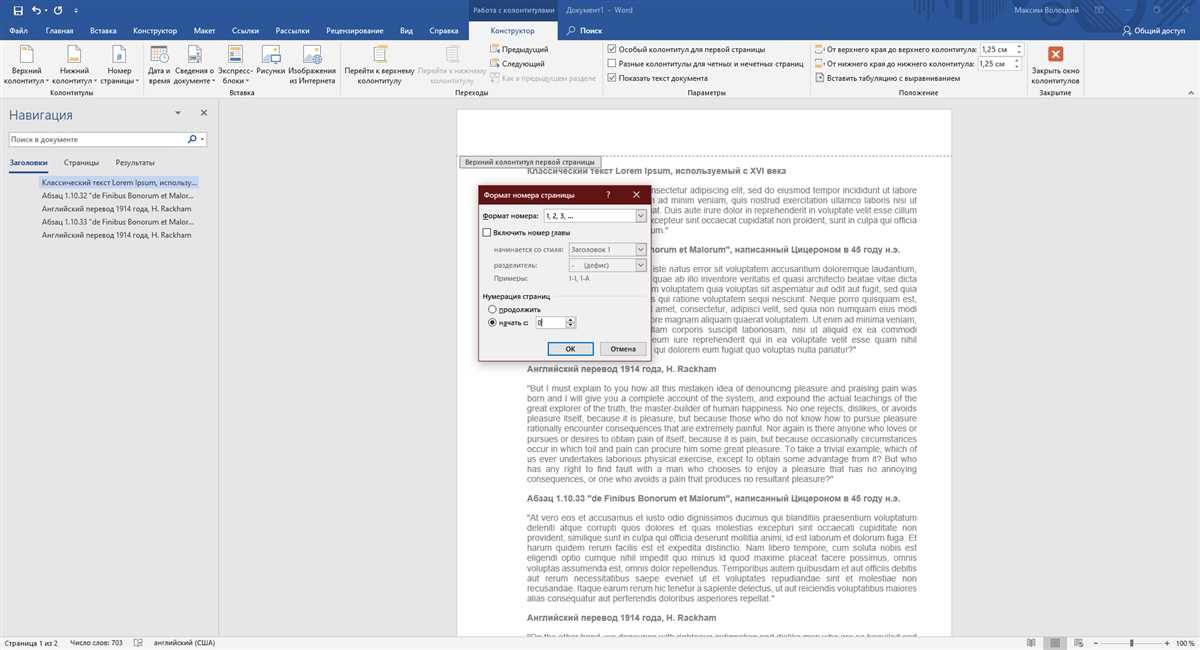Open Навигация pane options arrow
This screenshot has width=1200, height=650.
tap(177, 114)
